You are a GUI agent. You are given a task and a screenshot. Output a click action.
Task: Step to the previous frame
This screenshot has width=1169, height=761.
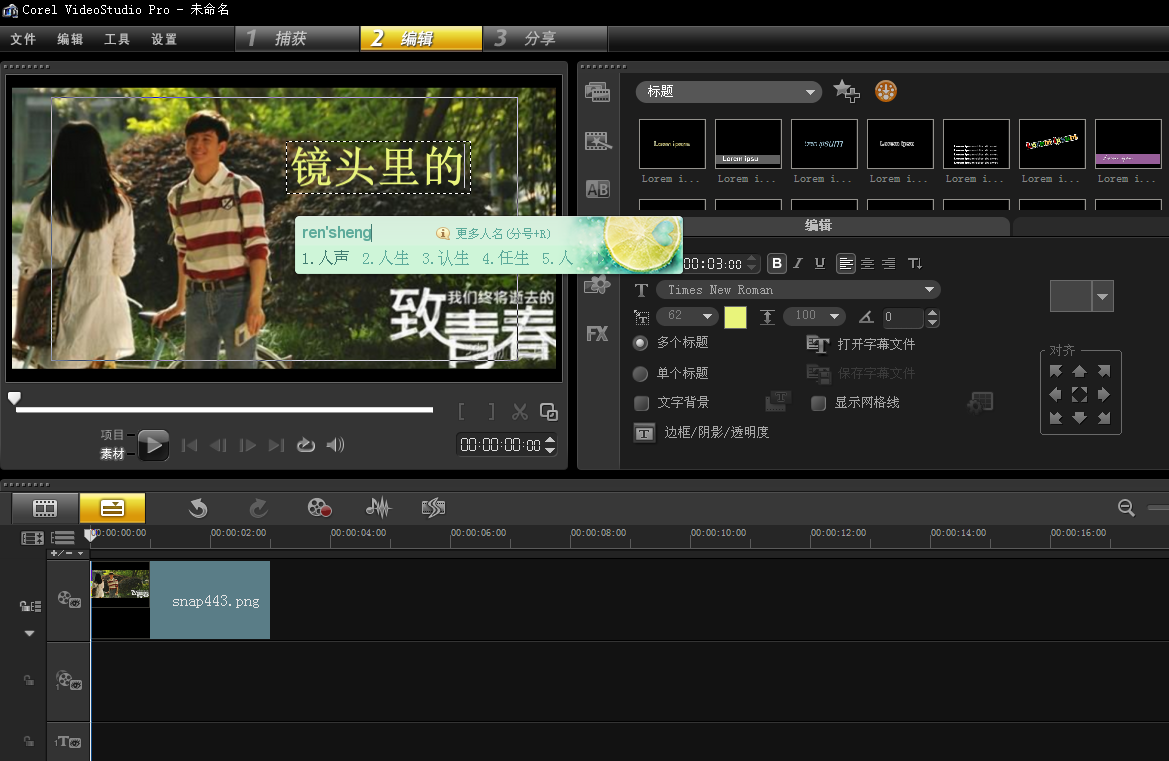pos(218,445)
